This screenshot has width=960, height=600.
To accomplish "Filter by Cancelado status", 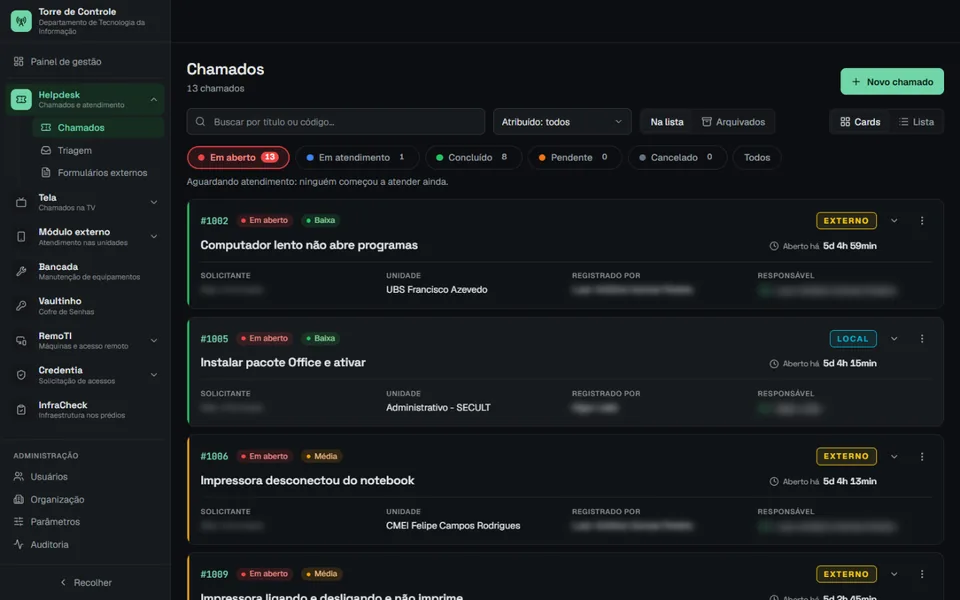I will click(677, 157).
